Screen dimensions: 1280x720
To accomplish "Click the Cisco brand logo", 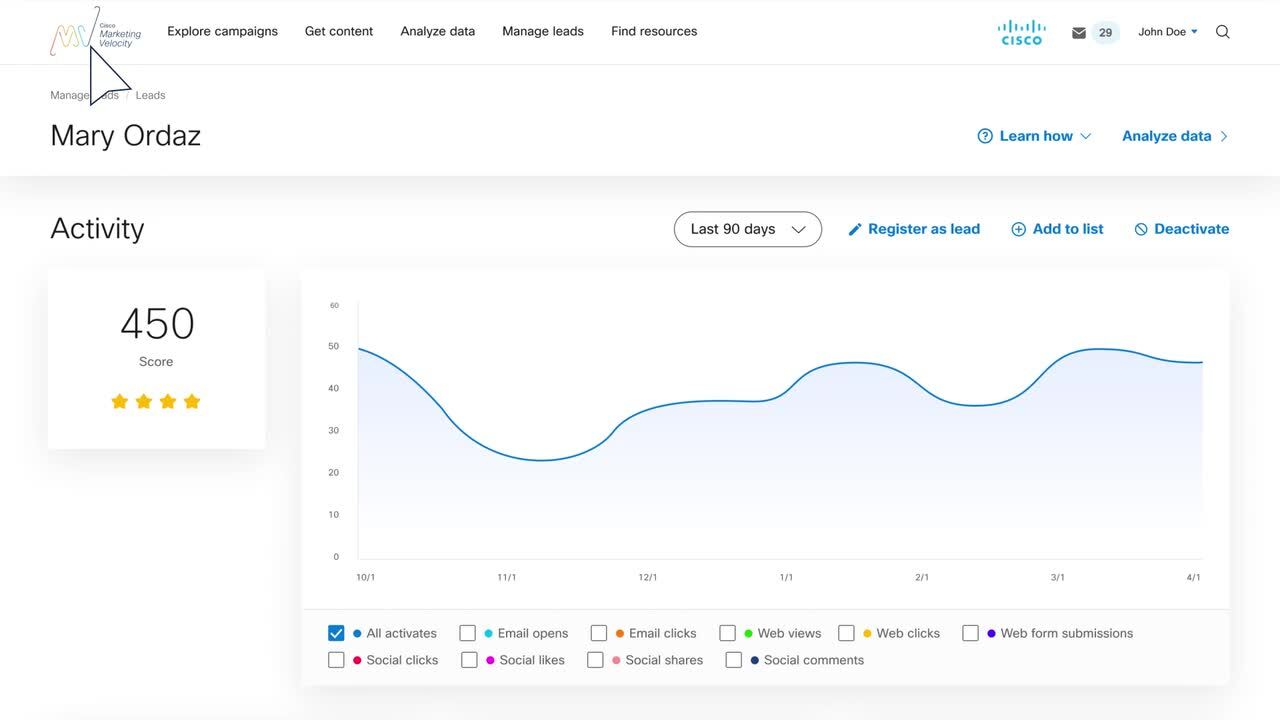I will 1021,32.
